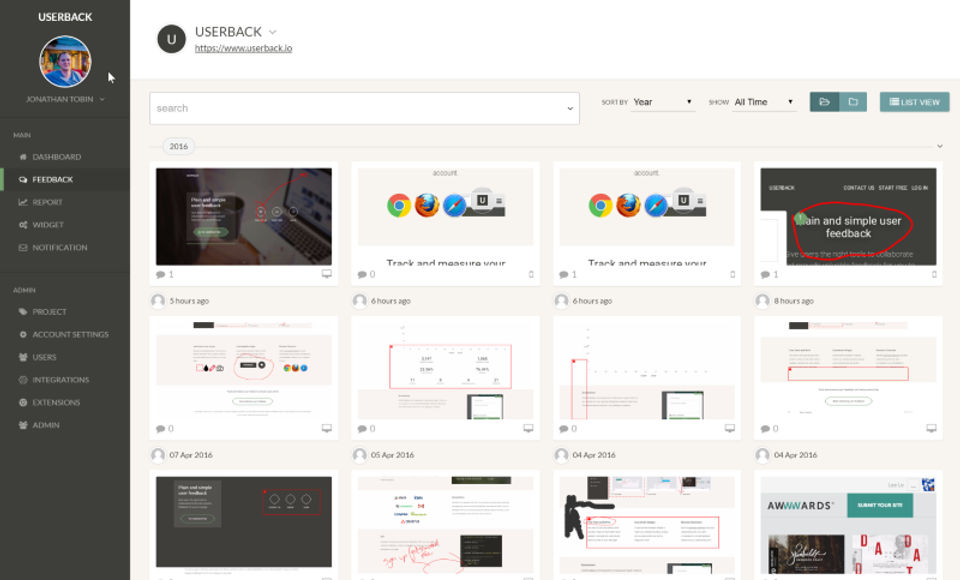Click the Admin group icon
Viewport: 960px width, 580px height.
click(x=23, y=425)
